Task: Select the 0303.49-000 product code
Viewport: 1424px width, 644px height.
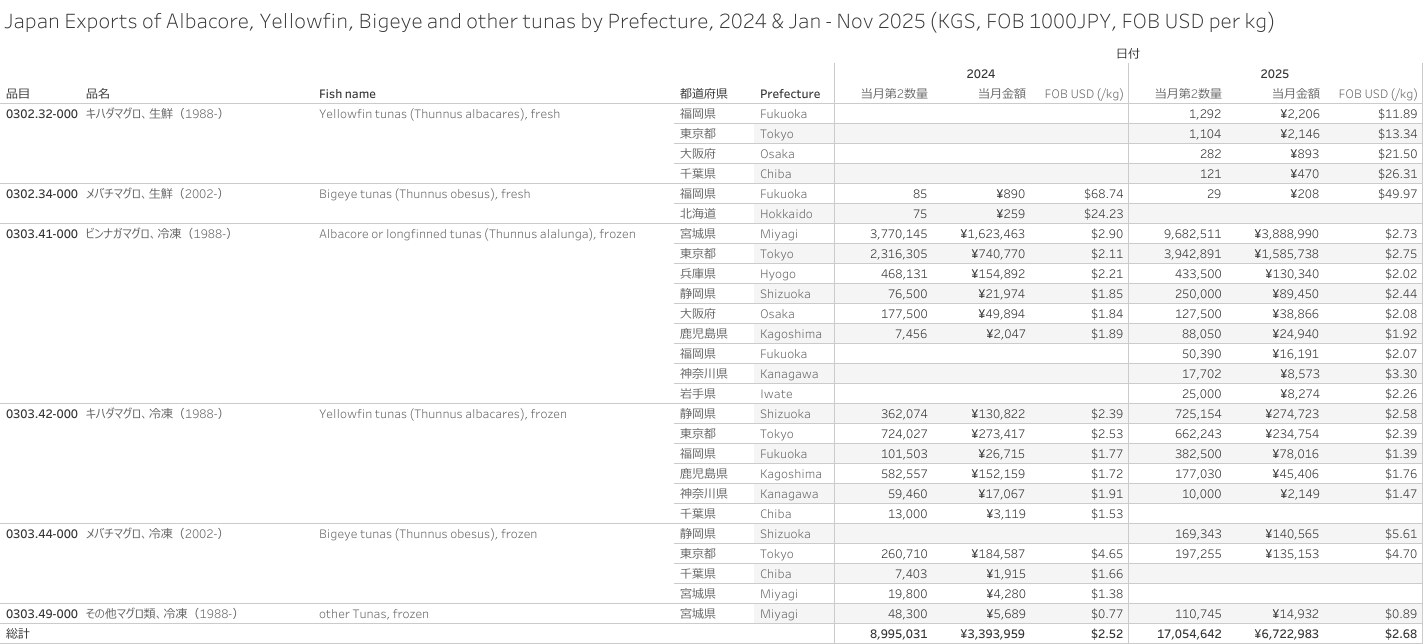Action: [42, 614]
